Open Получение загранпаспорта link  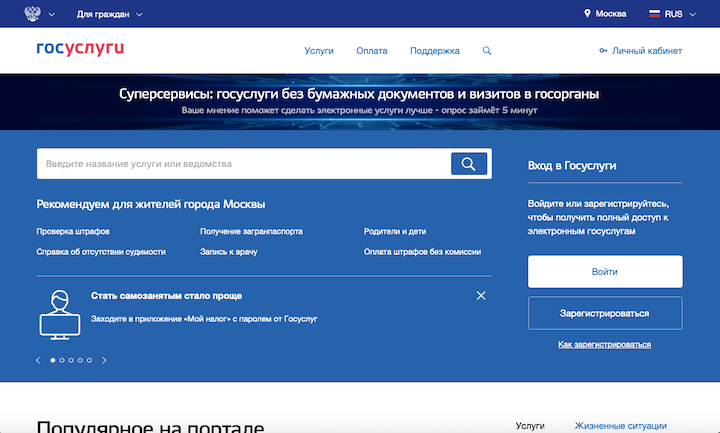pyautogui.click(x=251, y=231)
